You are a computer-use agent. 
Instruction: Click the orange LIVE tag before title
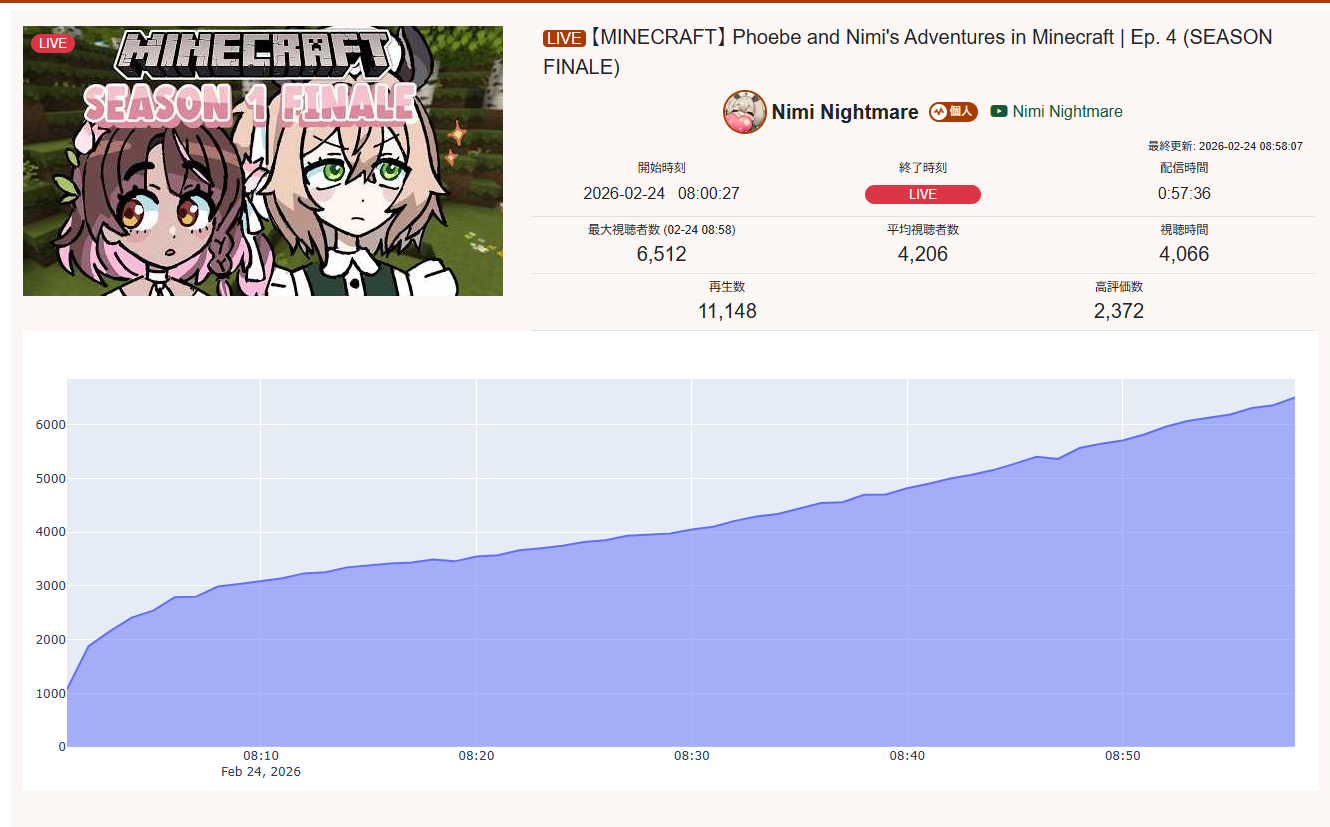(x=564, y=38)
